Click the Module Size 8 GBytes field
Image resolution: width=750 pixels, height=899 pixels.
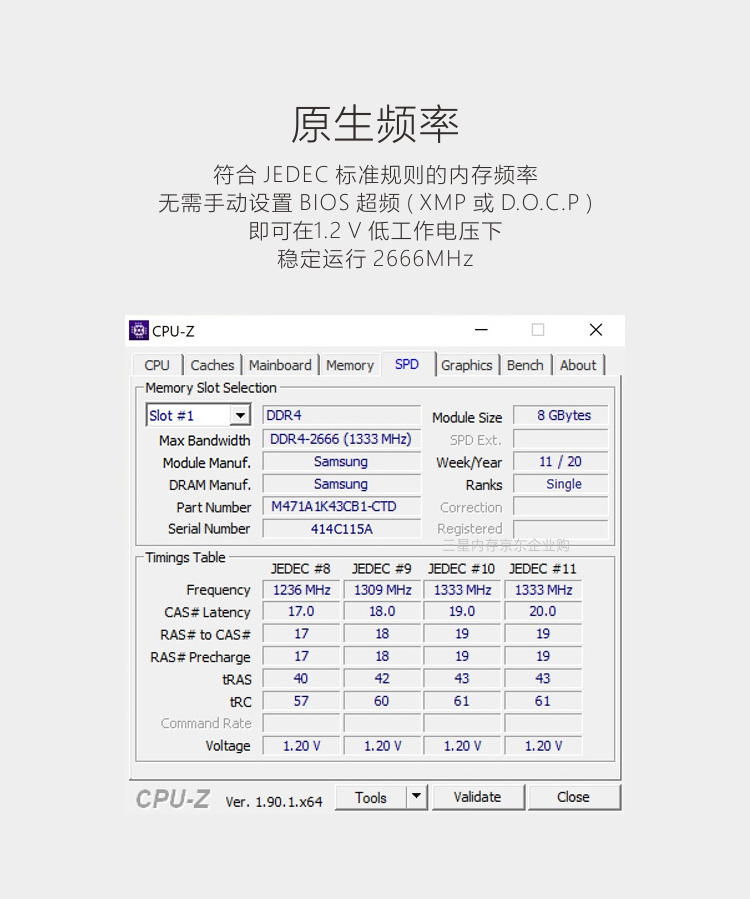tap(560, 416)
